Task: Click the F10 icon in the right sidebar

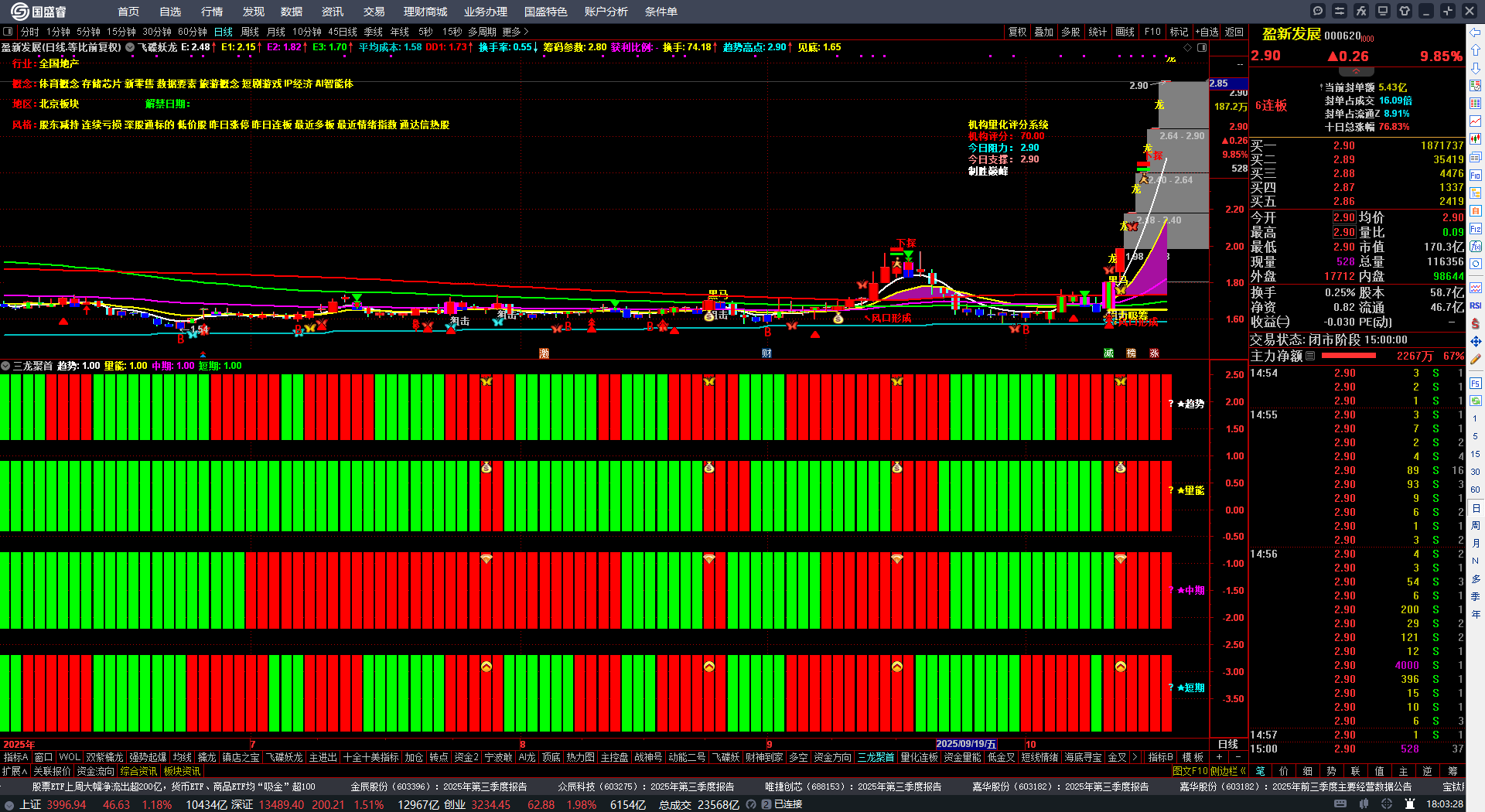Action: 1476,175
